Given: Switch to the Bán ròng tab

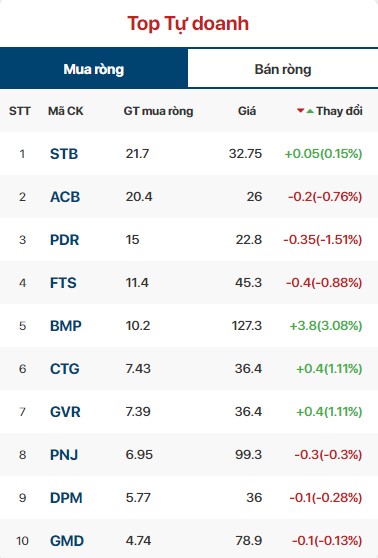Looking at the screenshot, I should 283,69.
